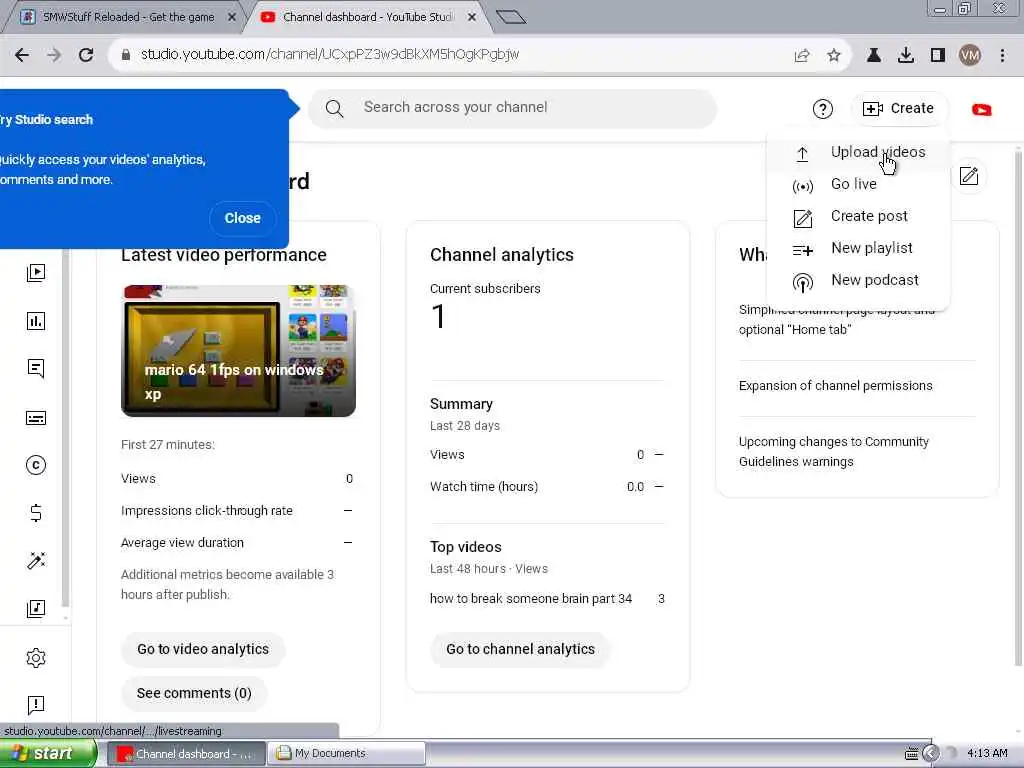
Task: Click Impressions click-through rate row
Action: (237, 511)
